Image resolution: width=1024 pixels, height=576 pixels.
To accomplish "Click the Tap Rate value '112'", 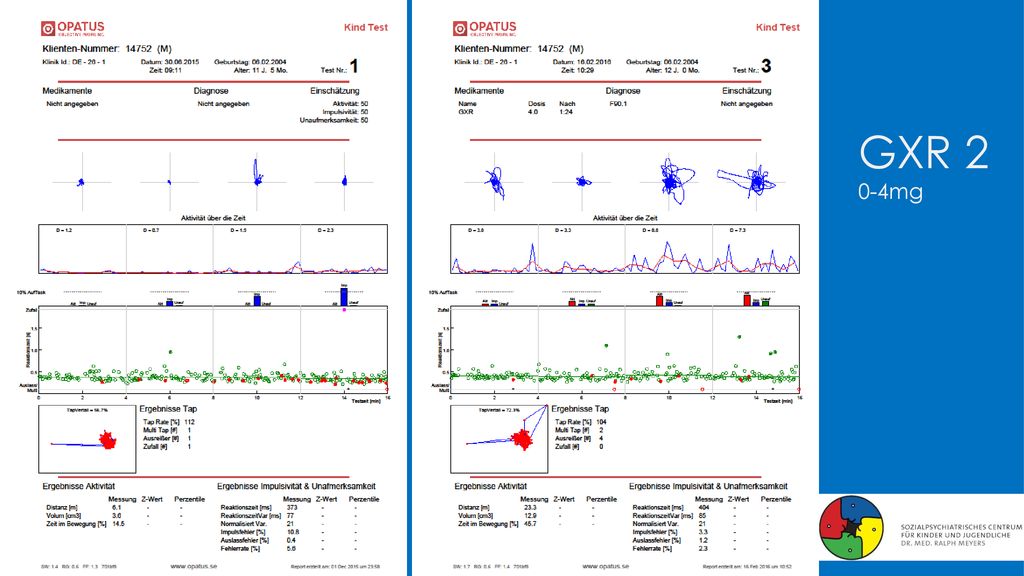I will 189,422.
